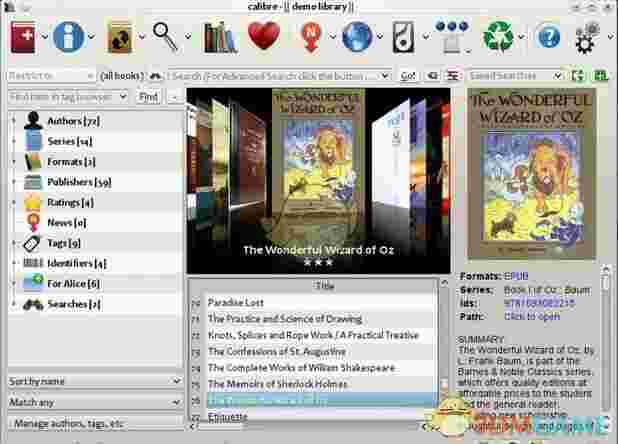Click the blue globe Connect/share icon
618x444 pixels.
click(x=357, y=37)
